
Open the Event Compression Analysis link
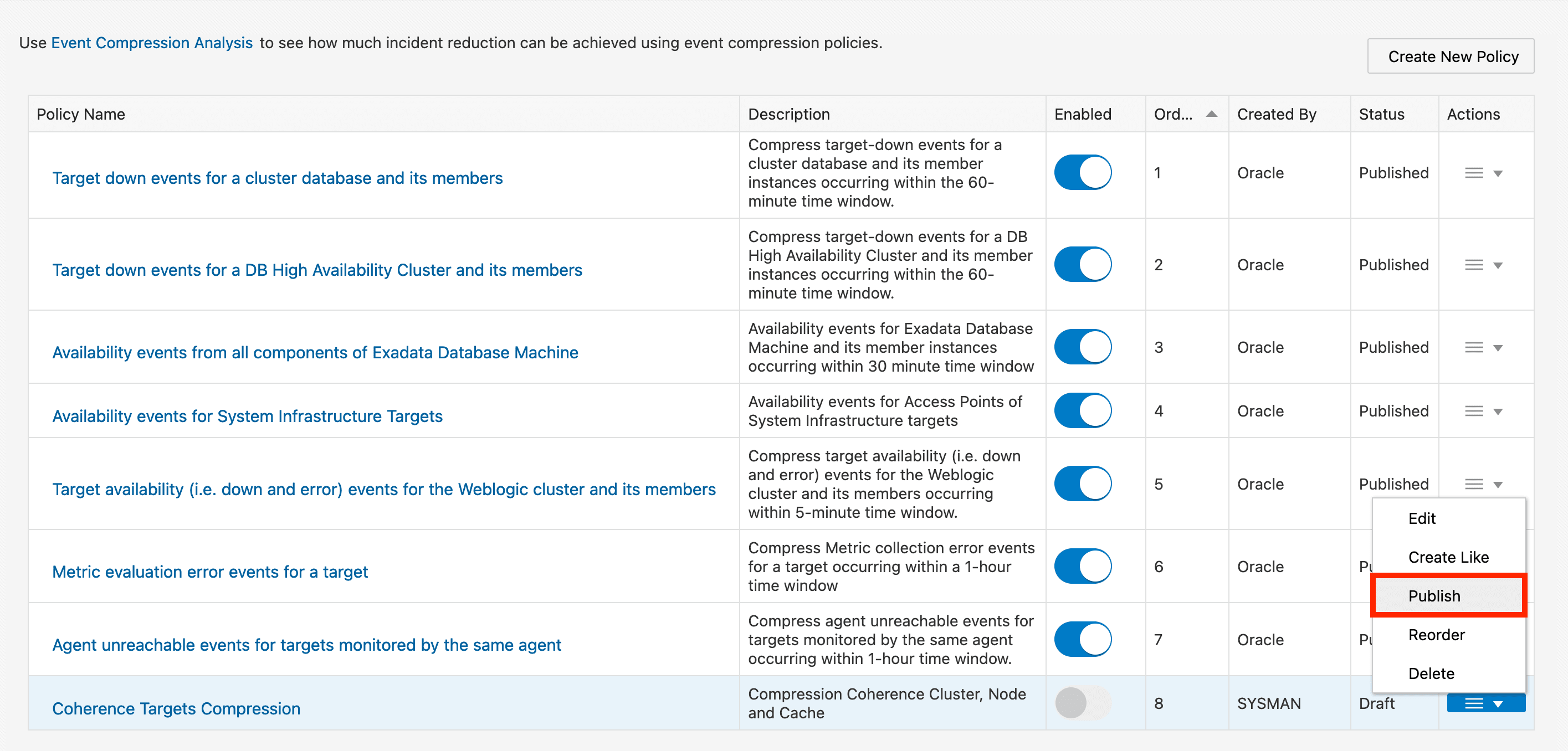[152, 43]
